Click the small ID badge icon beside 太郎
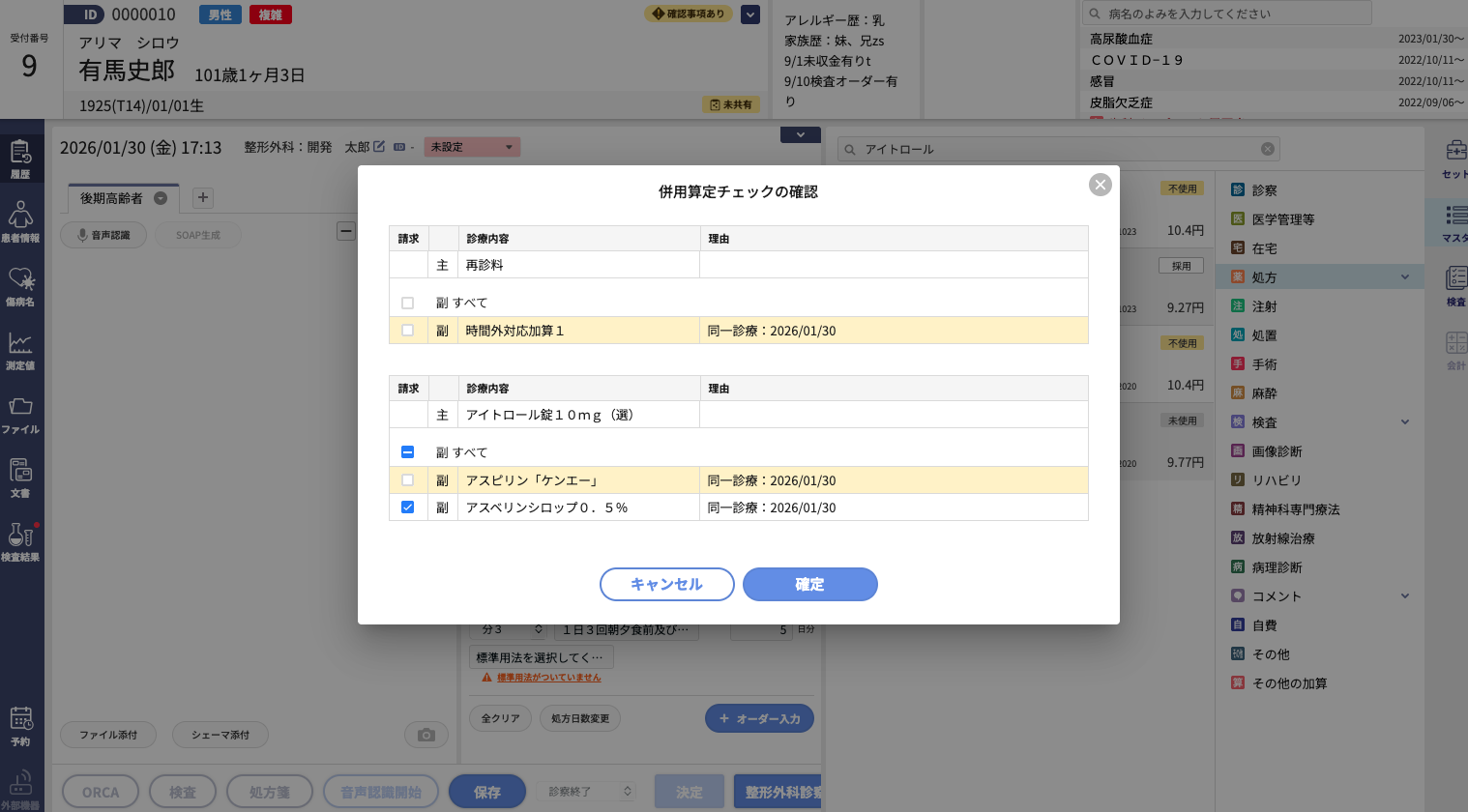The image size is (1468, 812). pos(399,147)
